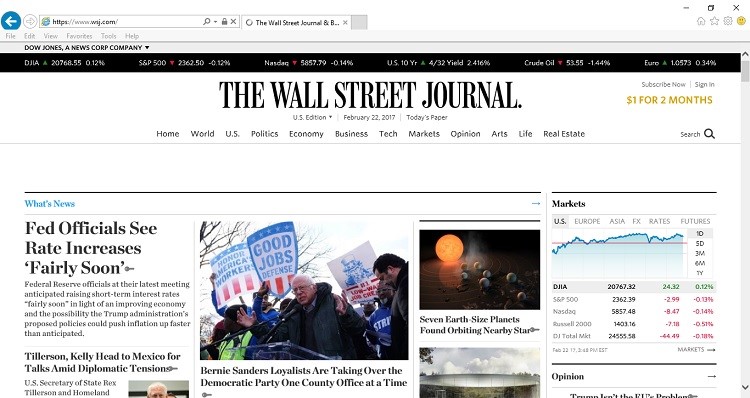Viewport: 750px width, 398px height.
Task: Open the View menu
Action: (51, 36)
